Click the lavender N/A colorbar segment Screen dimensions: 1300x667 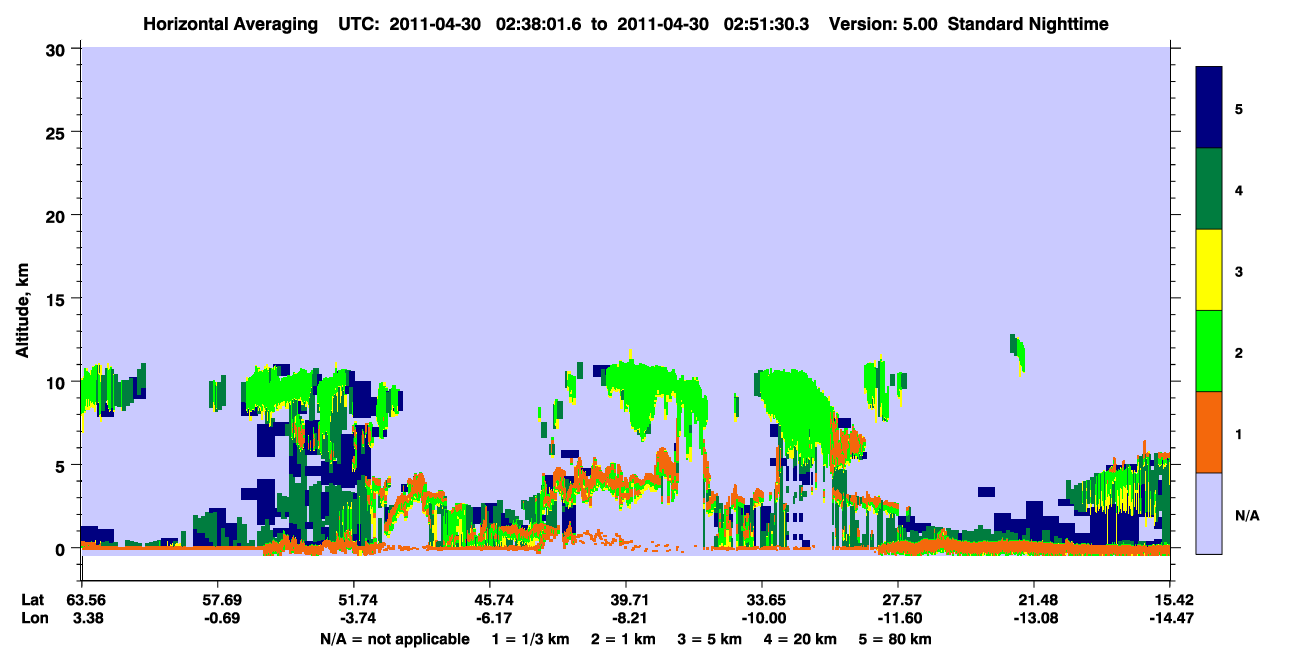coord(1209,512)
